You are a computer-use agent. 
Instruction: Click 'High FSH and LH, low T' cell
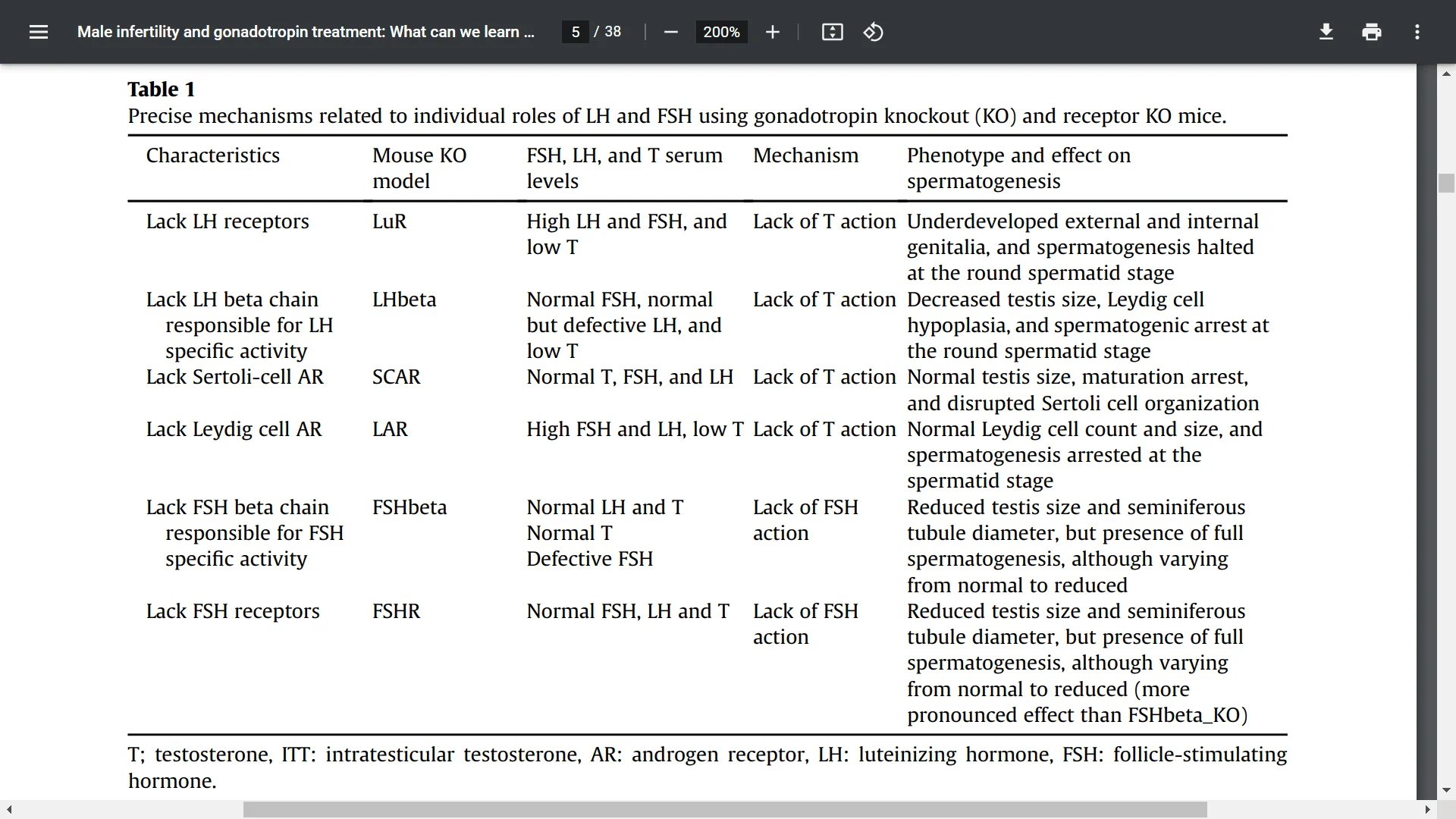click(x=635, y=429)
